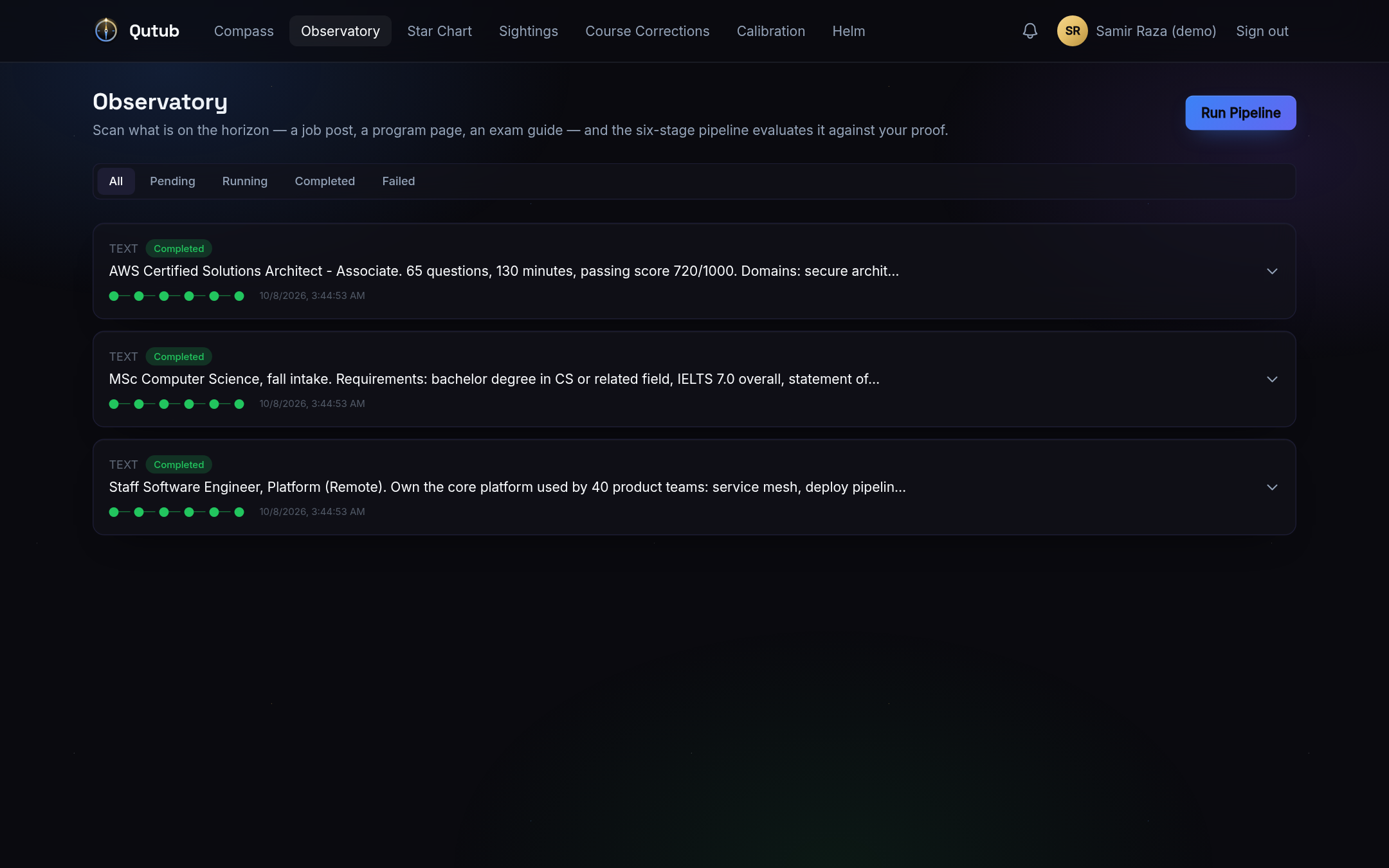
Task: Open the Helm page
Action: [x=848, y=31]
